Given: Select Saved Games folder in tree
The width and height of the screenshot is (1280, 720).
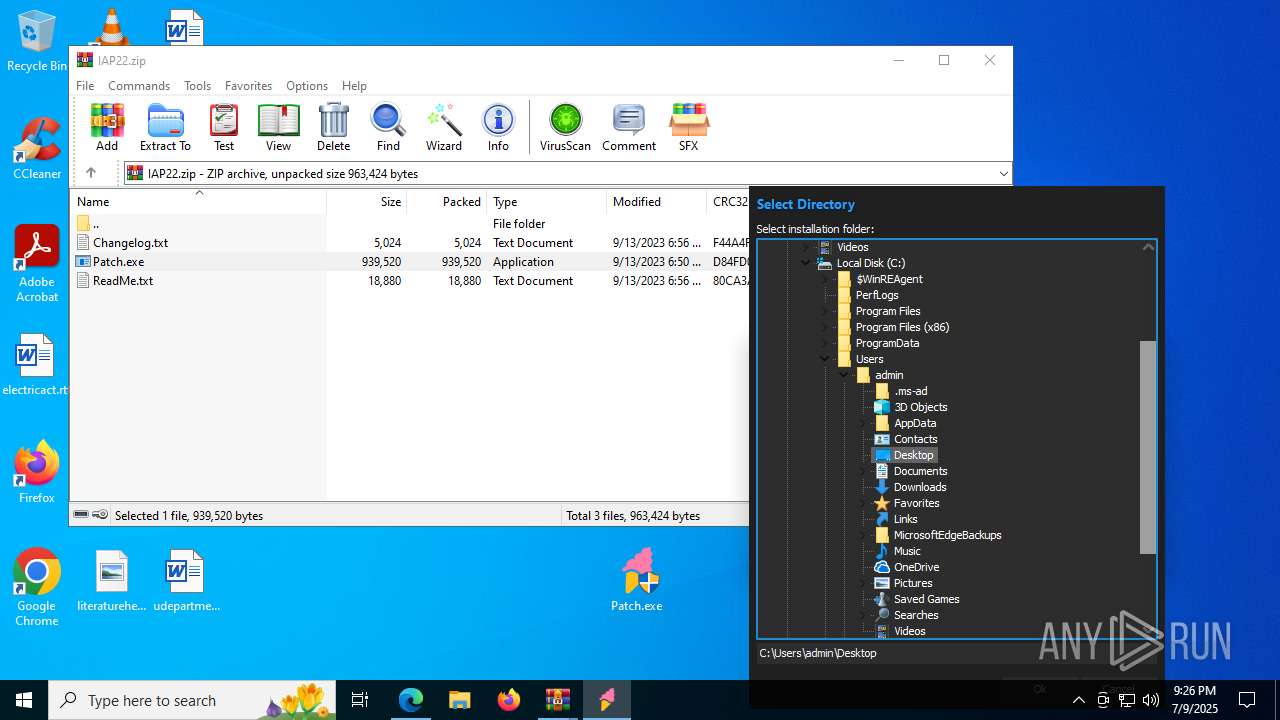Looking at the screenshot, I should coord(926,599).
